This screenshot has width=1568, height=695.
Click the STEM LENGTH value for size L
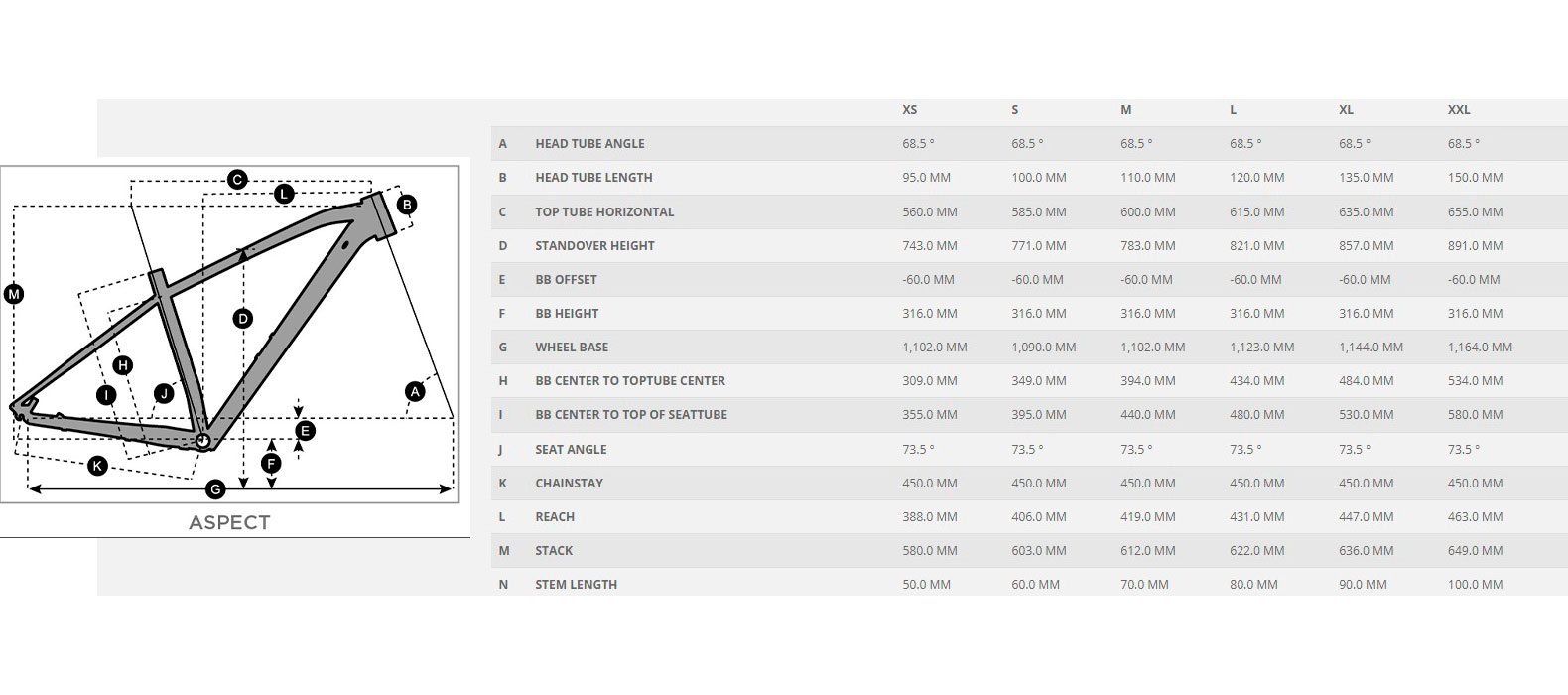point(1253,585)
